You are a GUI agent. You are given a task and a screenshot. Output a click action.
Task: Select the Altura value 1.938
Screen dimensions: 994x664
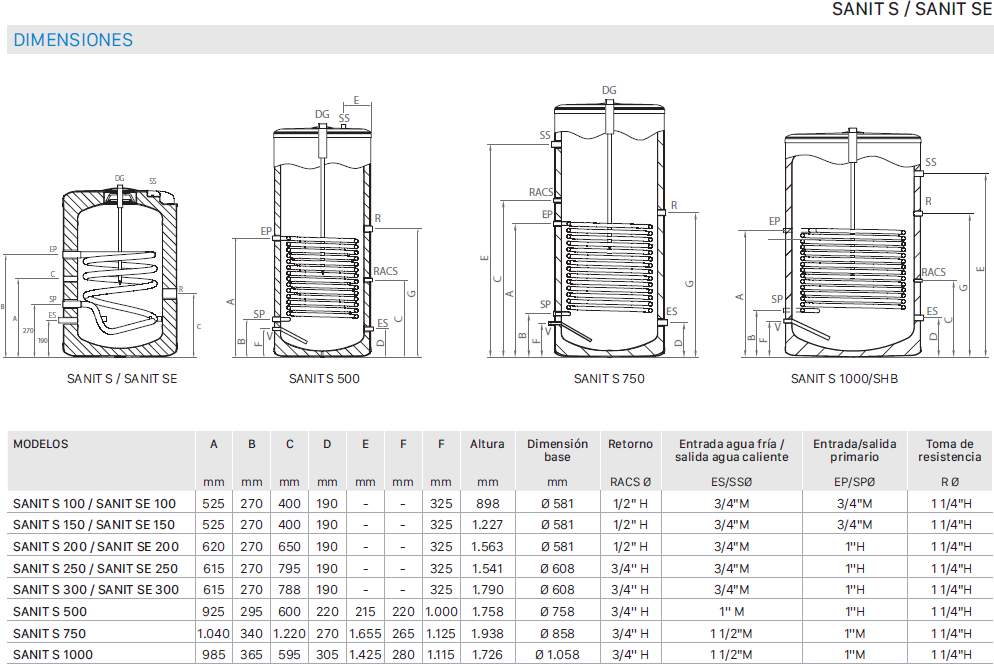487,634
